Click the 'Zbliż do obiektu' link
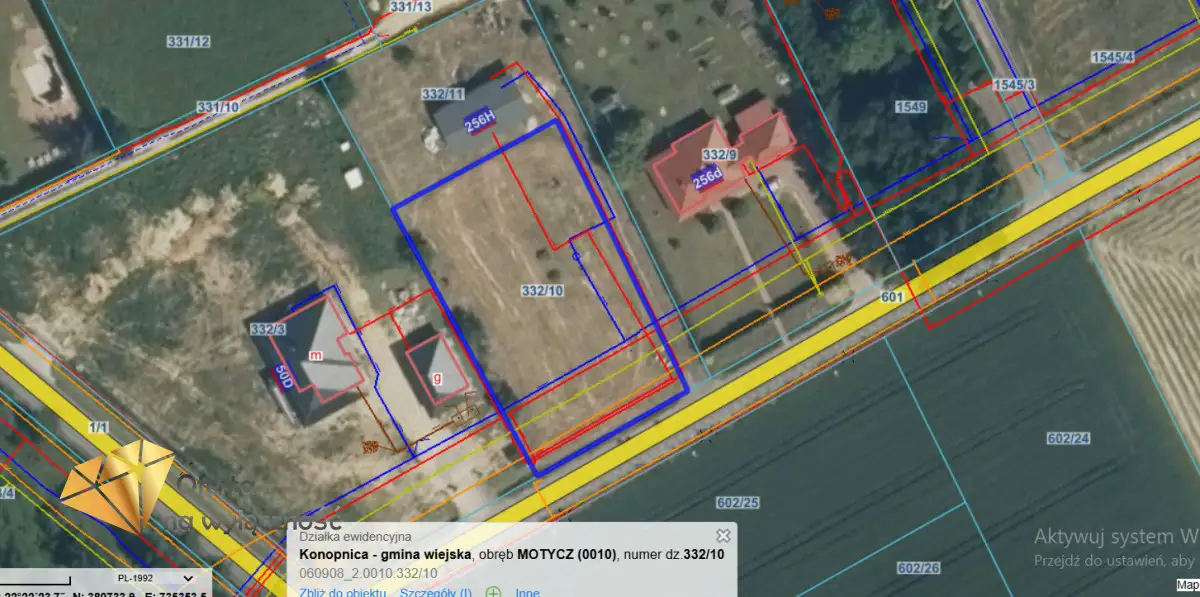 tap(343, 592)
